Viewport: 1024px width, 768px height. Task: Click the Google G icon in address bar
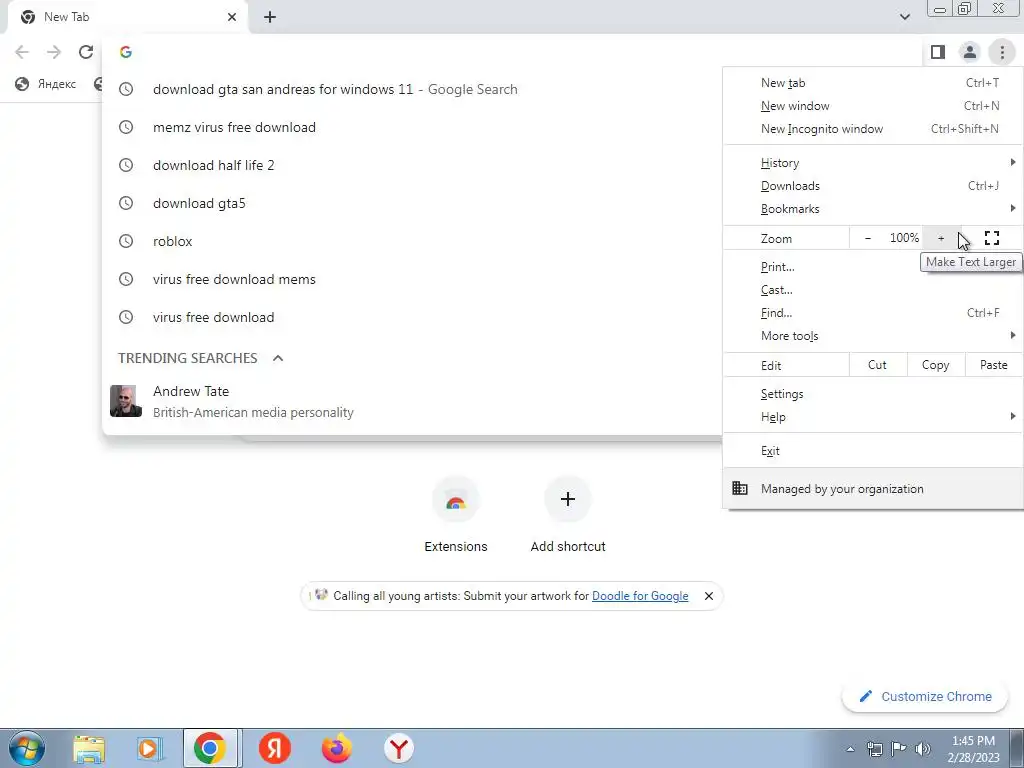click(x=126, y=52)
